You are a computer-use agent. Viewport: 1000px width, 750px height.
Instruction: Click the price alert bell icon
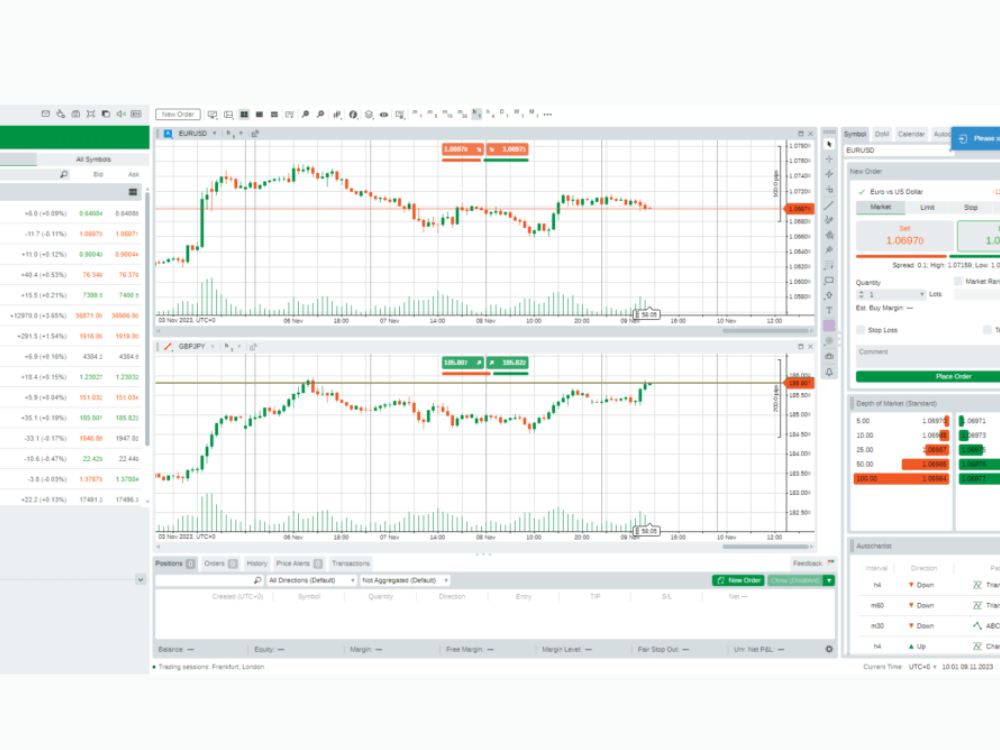click(x=829, y=372)
